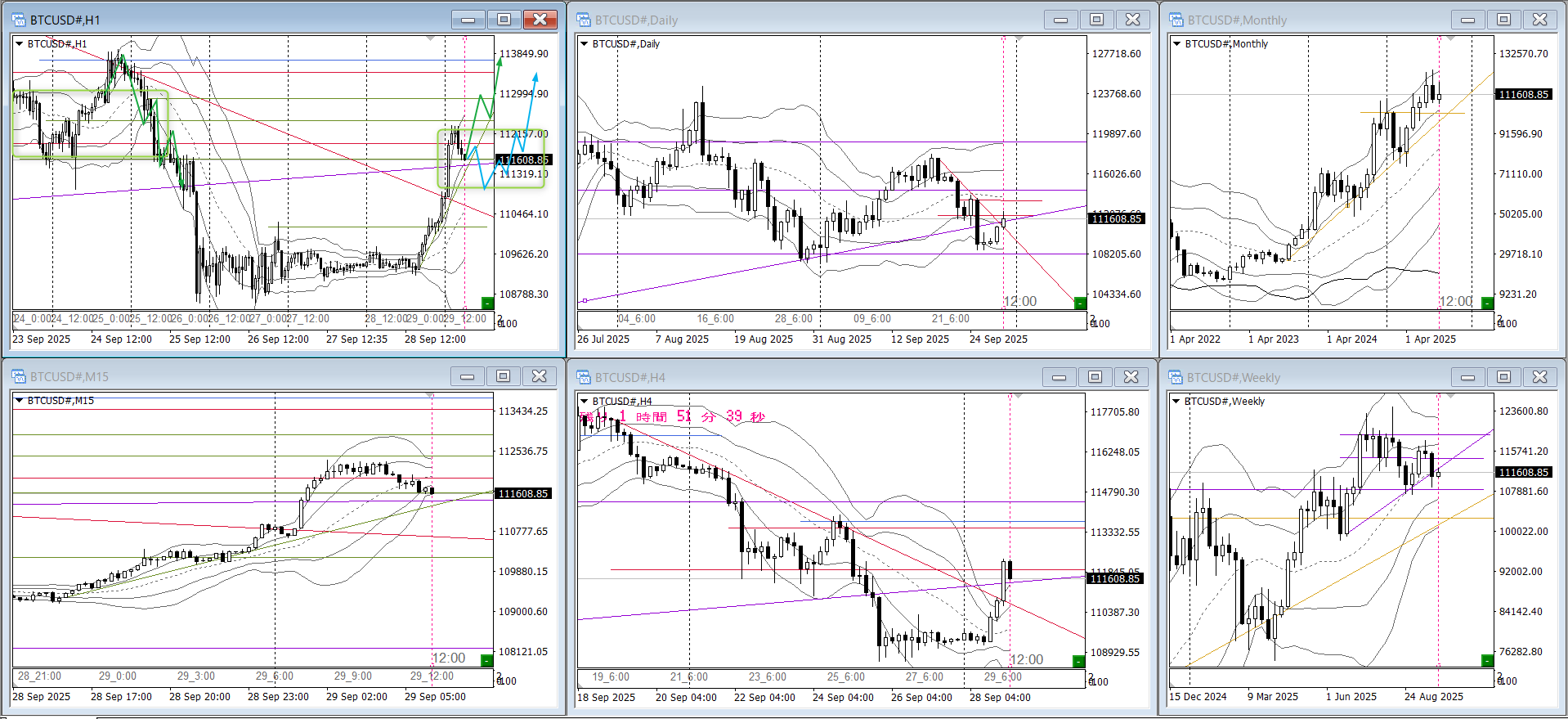Click the BTCUSD#,Weekly window title icon
The height and width of the screenshot is (719, 1568).
[x=1176, y=377]
